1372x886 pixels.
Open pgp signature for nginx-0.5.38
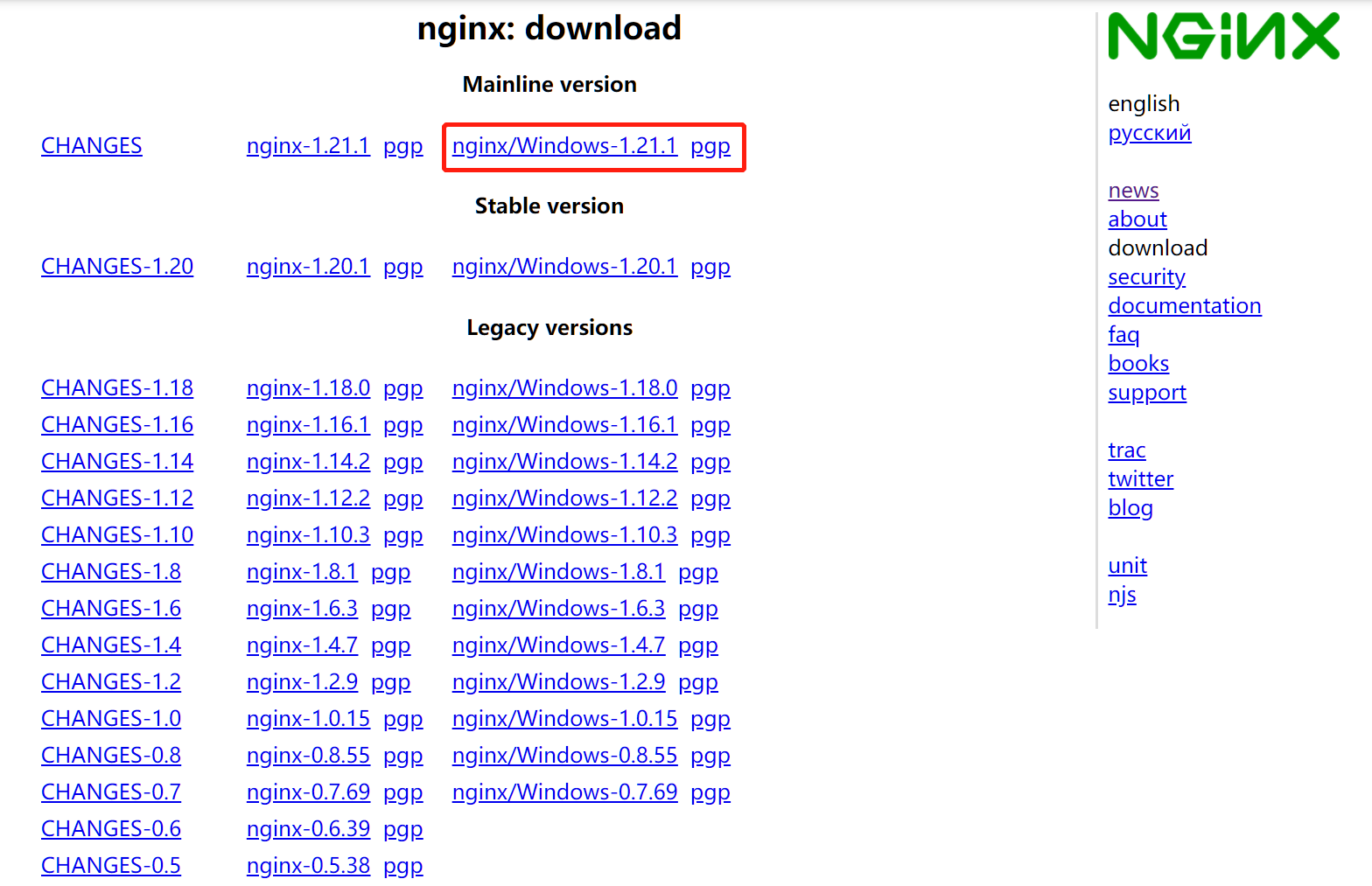click(x=403, y=866)
